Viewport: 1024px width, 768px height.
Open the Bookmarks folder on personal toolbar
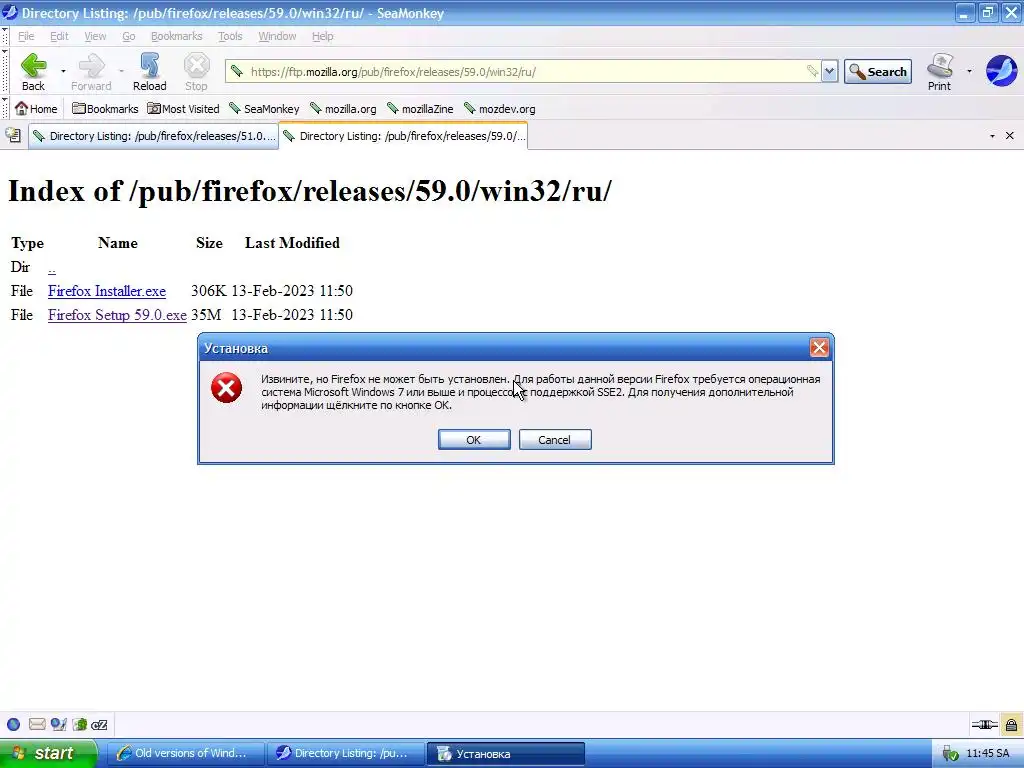point(105,108)
